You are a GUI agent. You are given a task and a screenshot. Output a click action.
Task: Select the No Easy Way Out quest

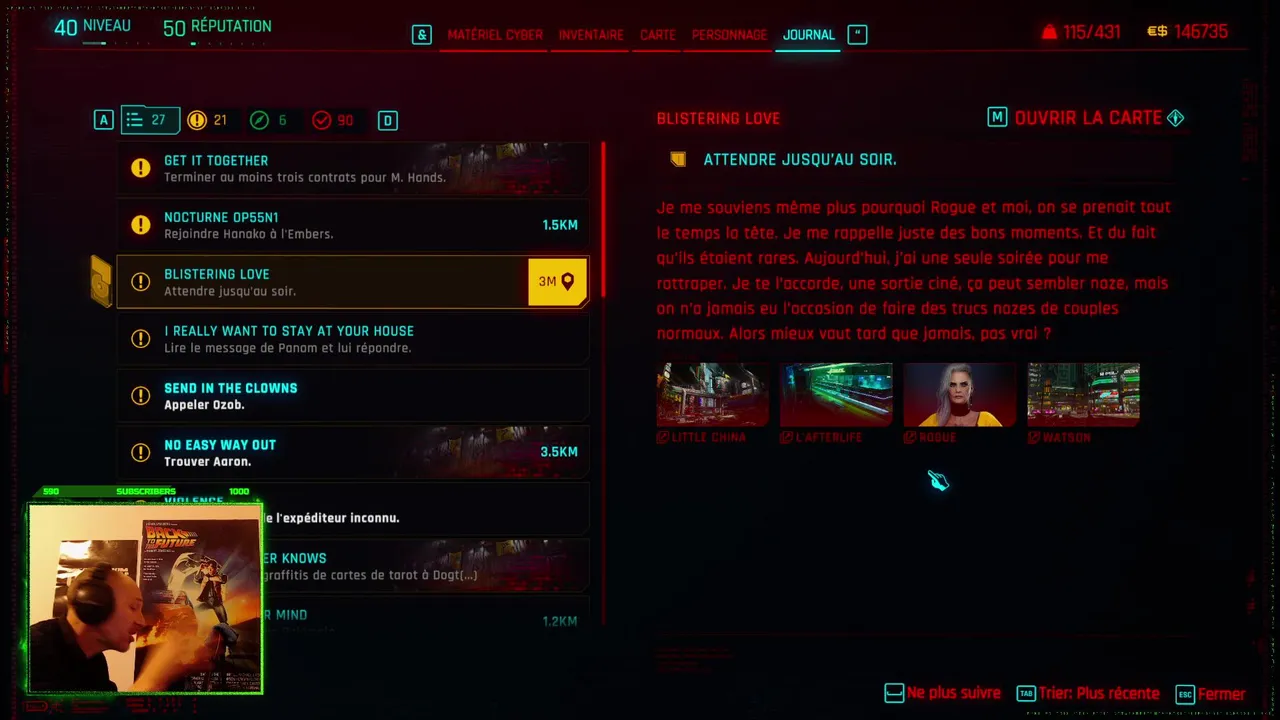[352, 452]
